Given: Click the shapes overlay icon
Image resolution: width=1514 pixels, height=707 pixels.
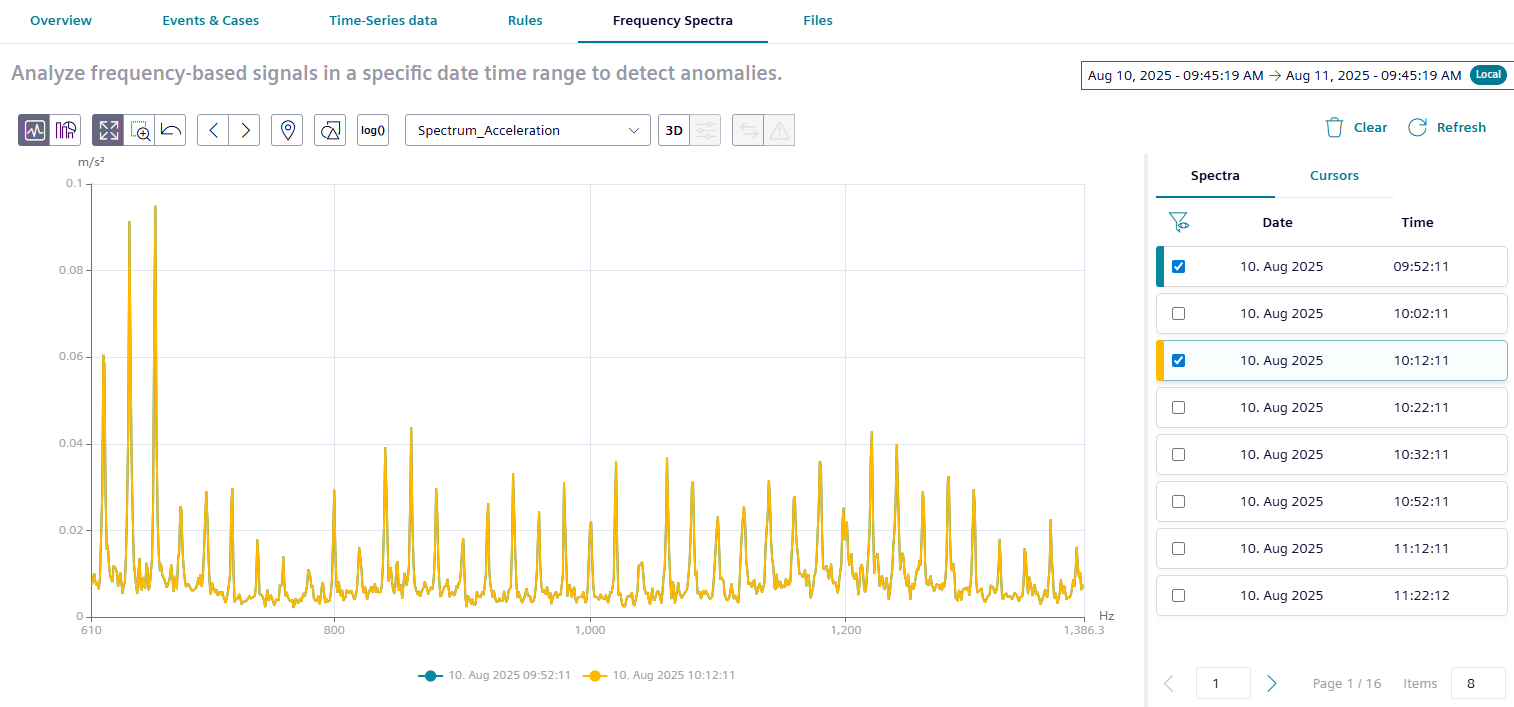Looking at the screenshot, I should pyautogui.click(x=330, y=130).
